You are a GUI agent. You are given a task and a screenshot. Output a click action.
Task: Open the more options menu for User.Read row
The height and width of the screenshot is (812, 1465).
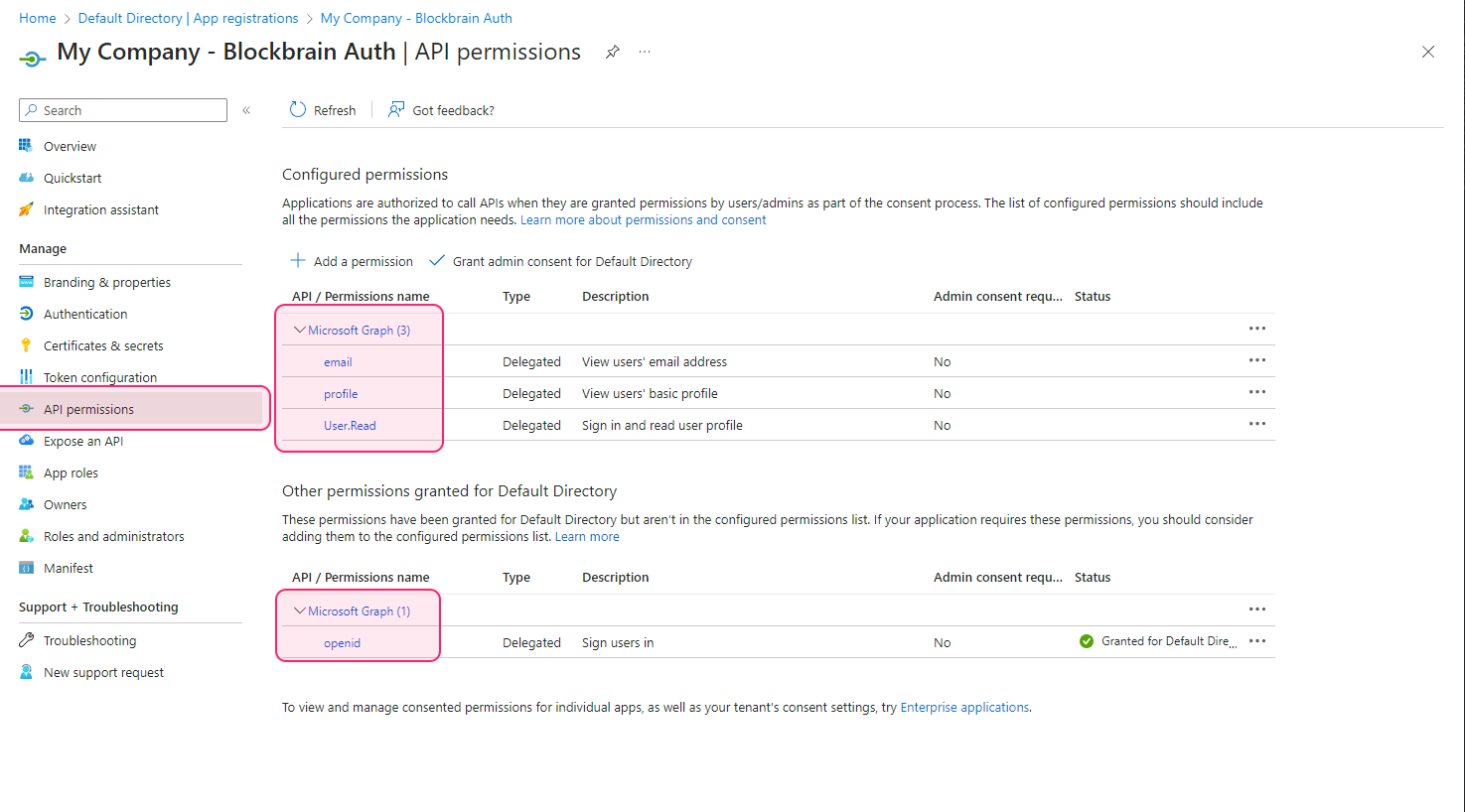click(1257, 424)
